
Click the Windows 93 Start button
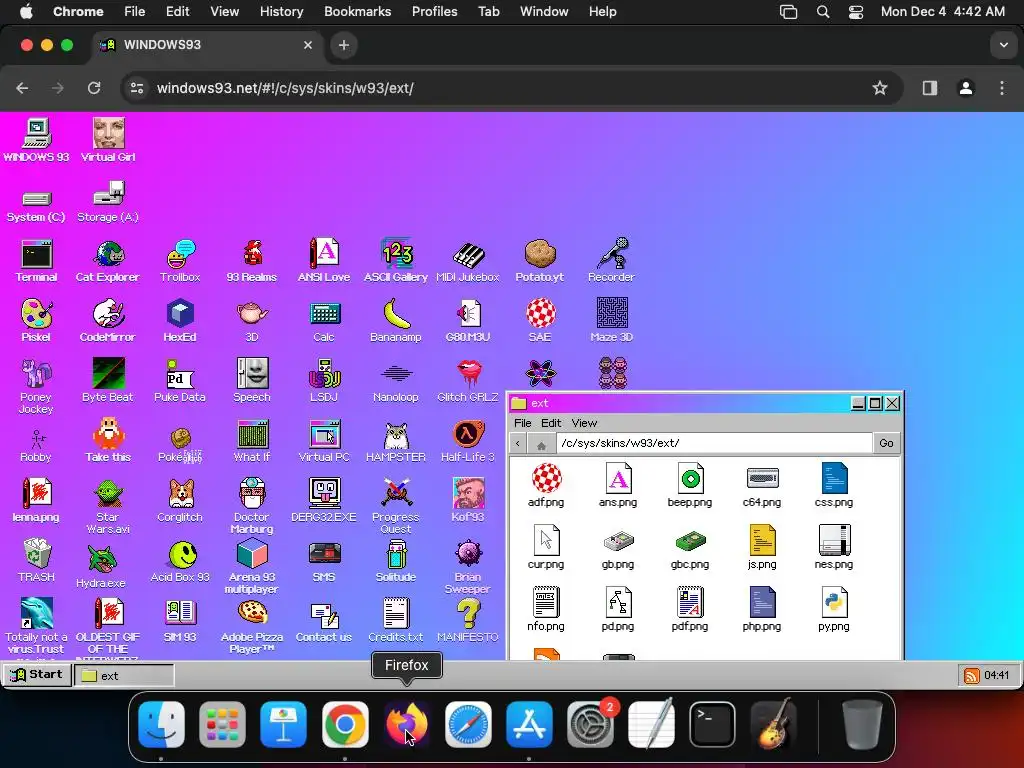36,675
